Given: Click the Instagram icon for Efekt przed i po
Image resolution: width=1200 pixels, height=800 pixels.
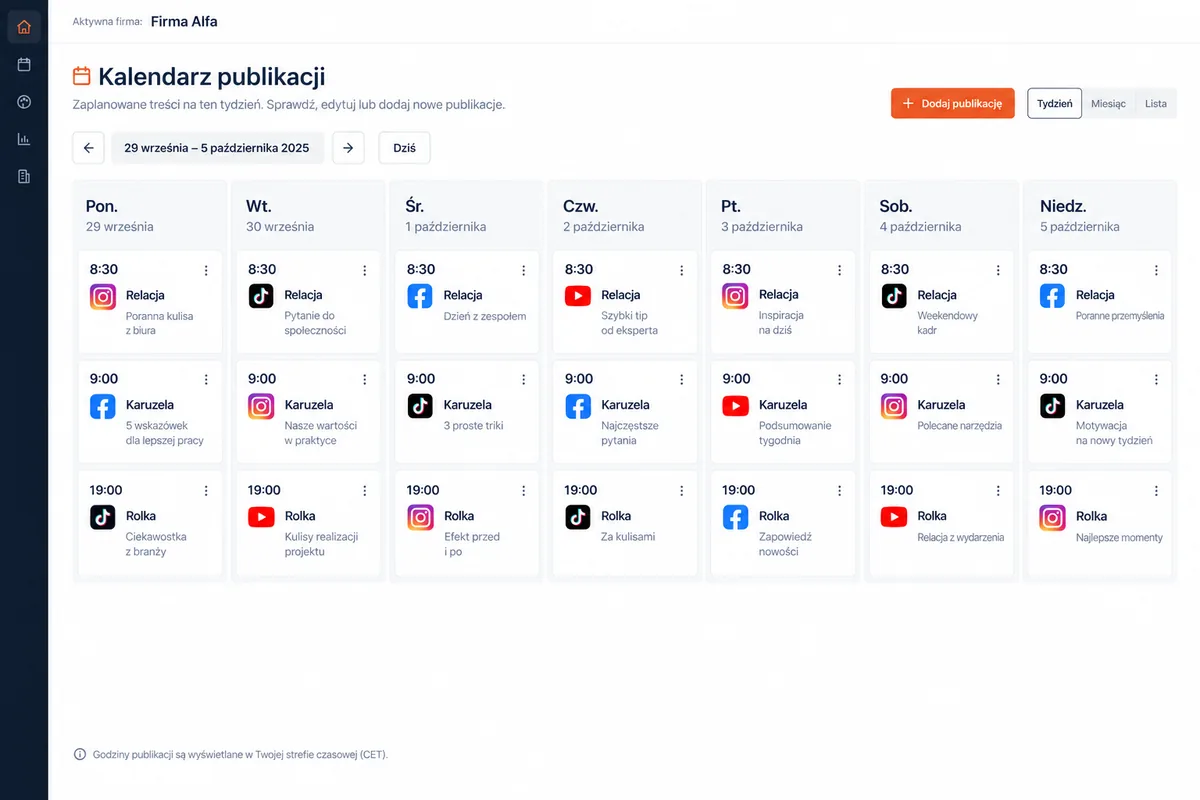Looking at the screenshot, I should coord(420,517).
